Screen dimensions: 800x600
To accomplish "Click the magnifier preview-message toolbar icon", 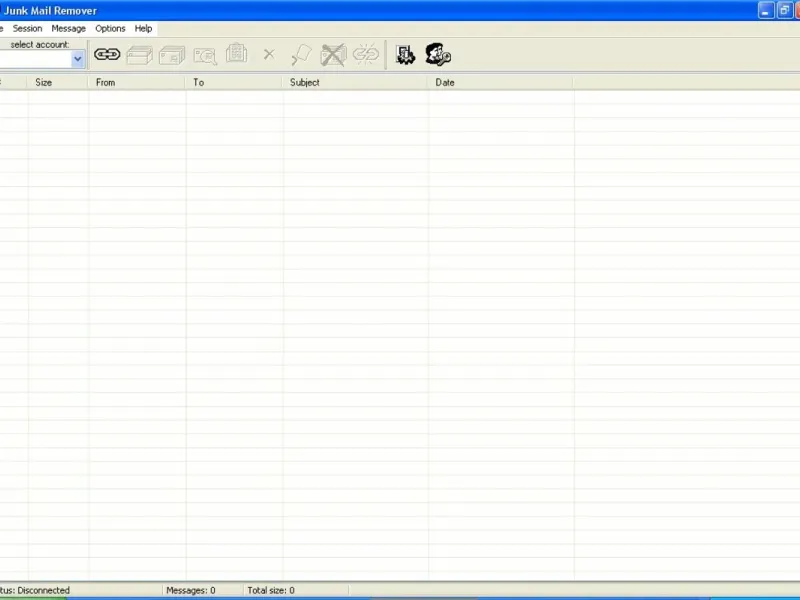I will pos(205,56).
